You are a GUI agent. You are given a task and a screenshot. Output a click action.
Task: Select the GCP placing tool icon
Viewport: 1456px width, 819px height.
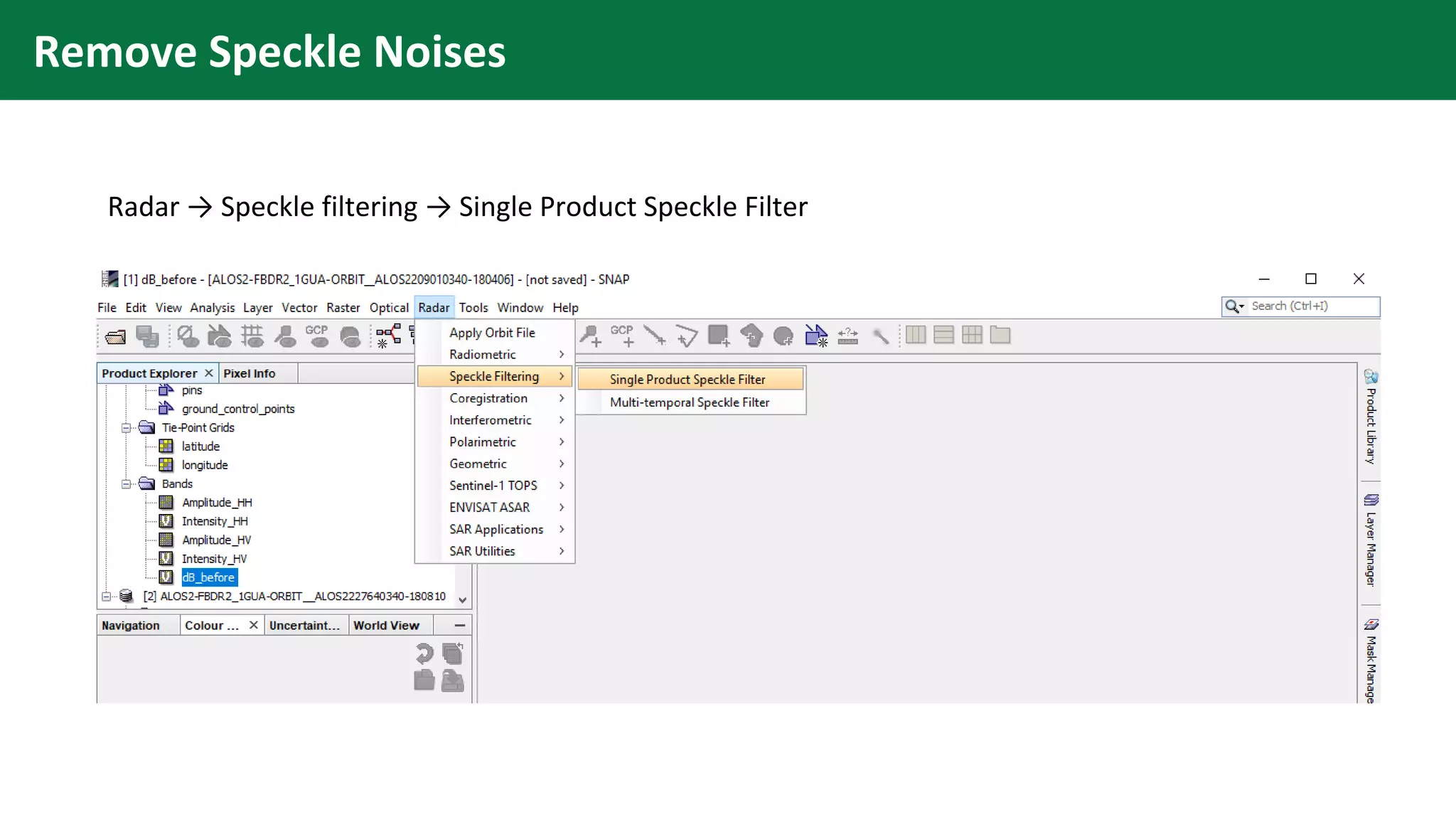[x=622, y=336]
